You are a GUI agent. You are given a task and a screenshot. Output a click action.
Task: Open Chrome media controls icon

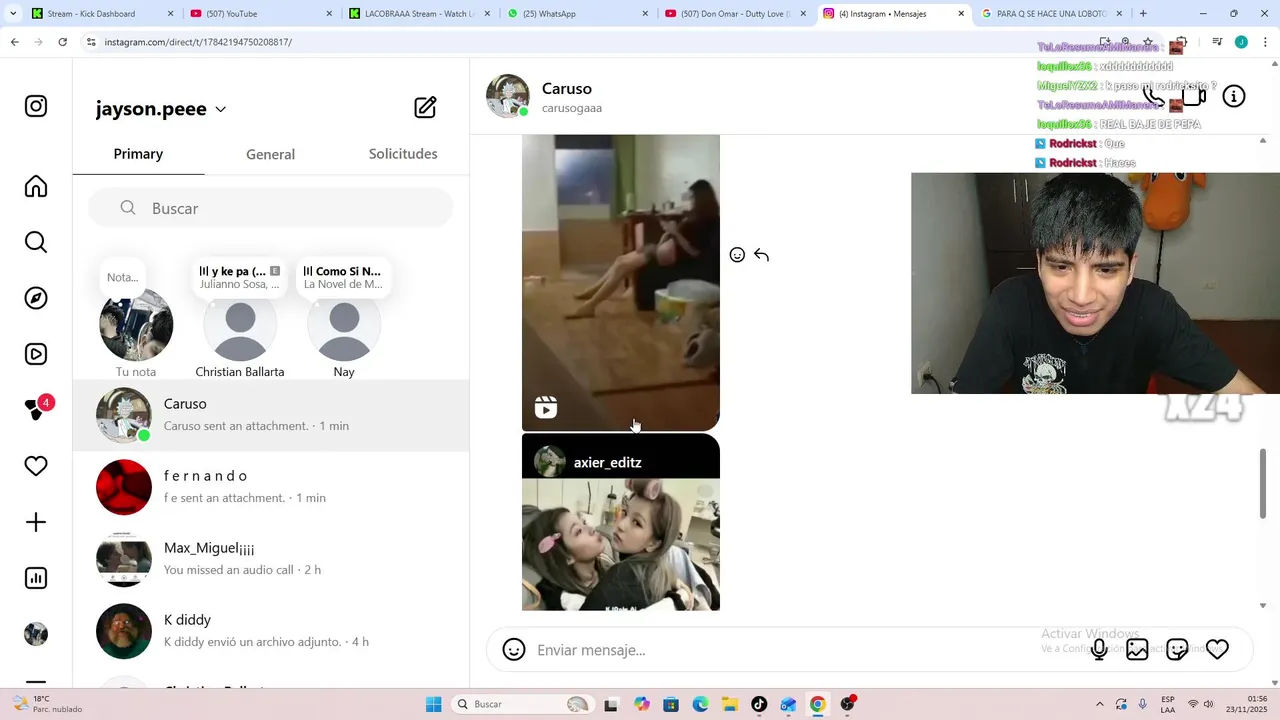pos(1217,42)
